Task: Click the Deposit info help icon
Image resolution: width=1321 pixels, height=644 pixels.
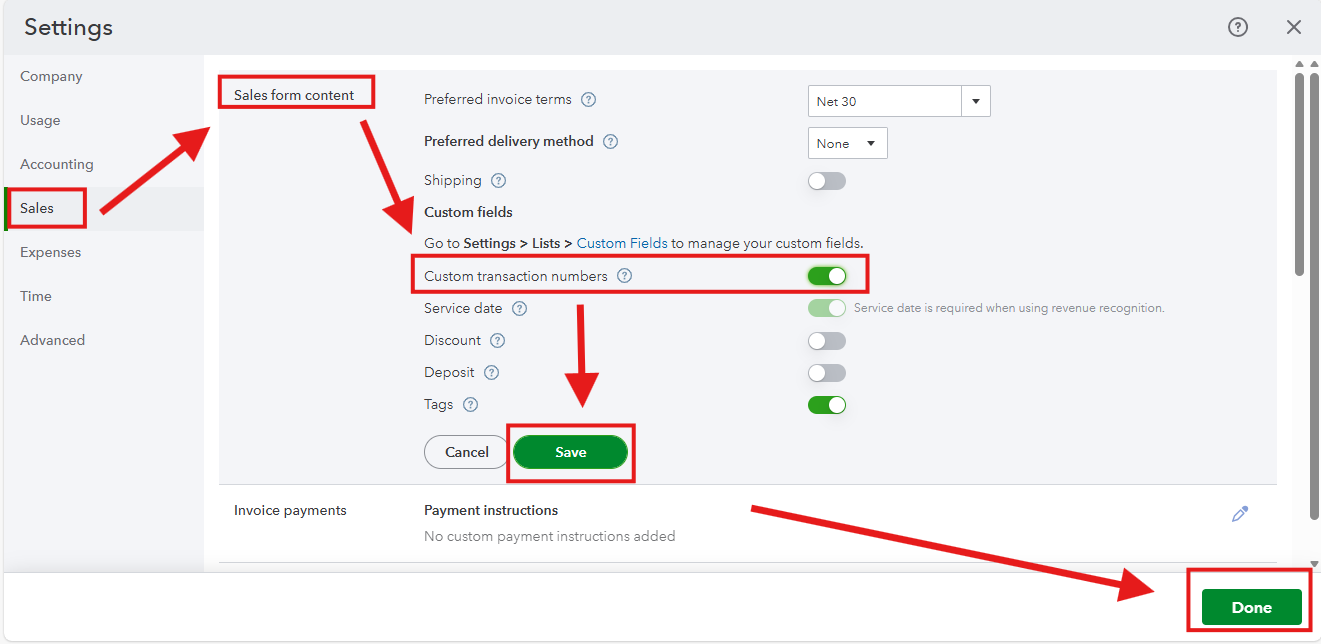Action: click(492, 373)
